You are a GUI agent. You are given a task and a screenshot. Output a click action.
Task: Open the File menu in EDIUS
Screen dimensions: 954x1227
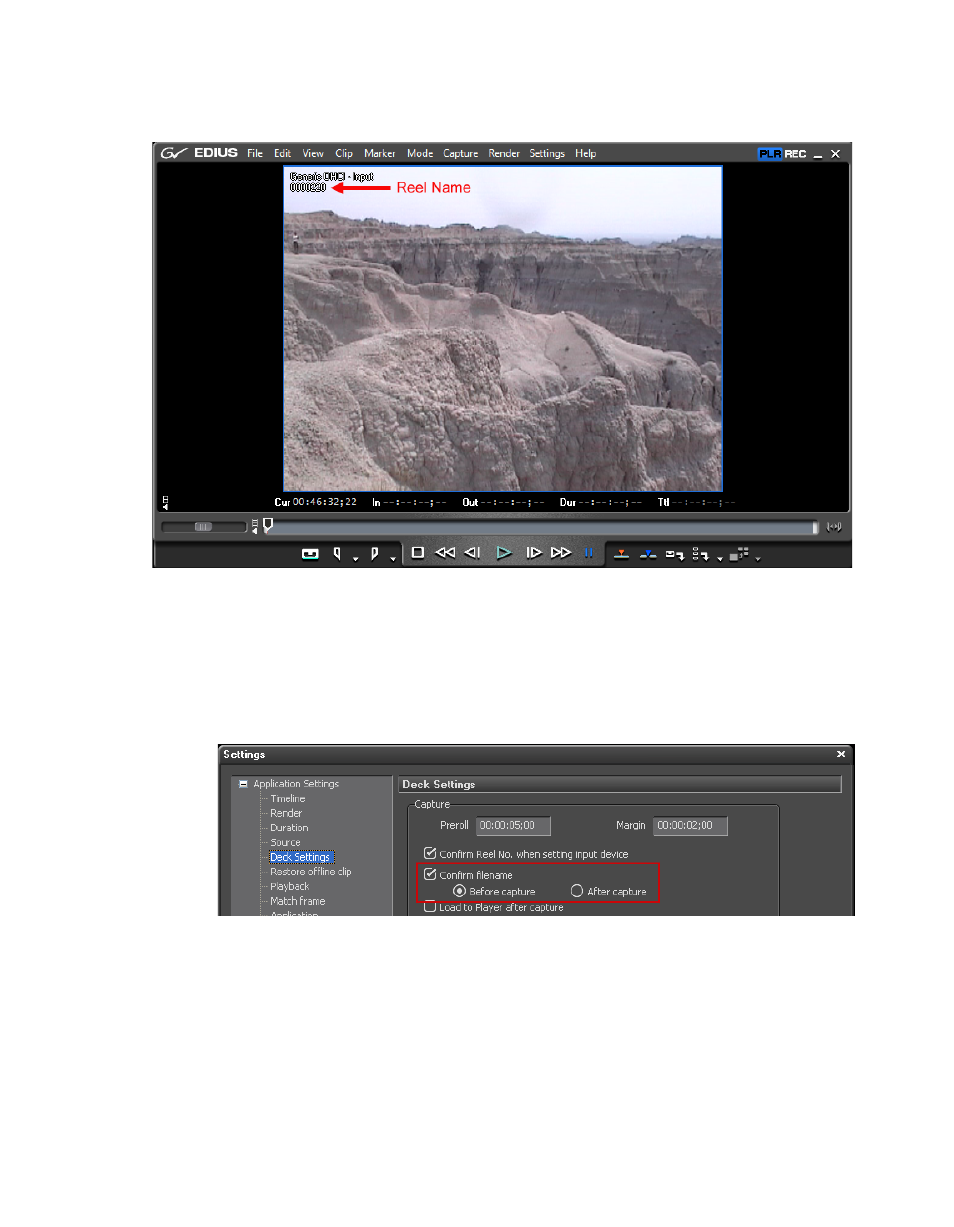pyautogui.click(x=255, y=154)
